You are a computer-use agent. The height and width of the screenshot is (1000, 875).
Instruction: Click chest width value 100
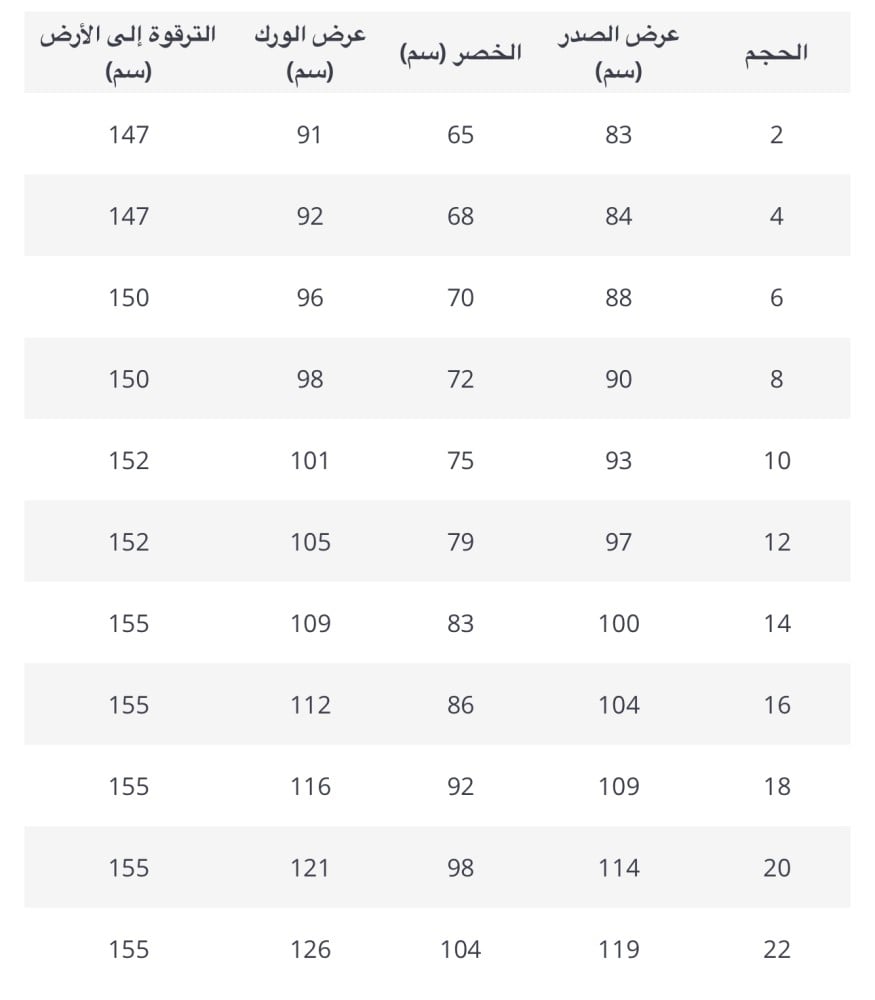click(x=618, y=624)
